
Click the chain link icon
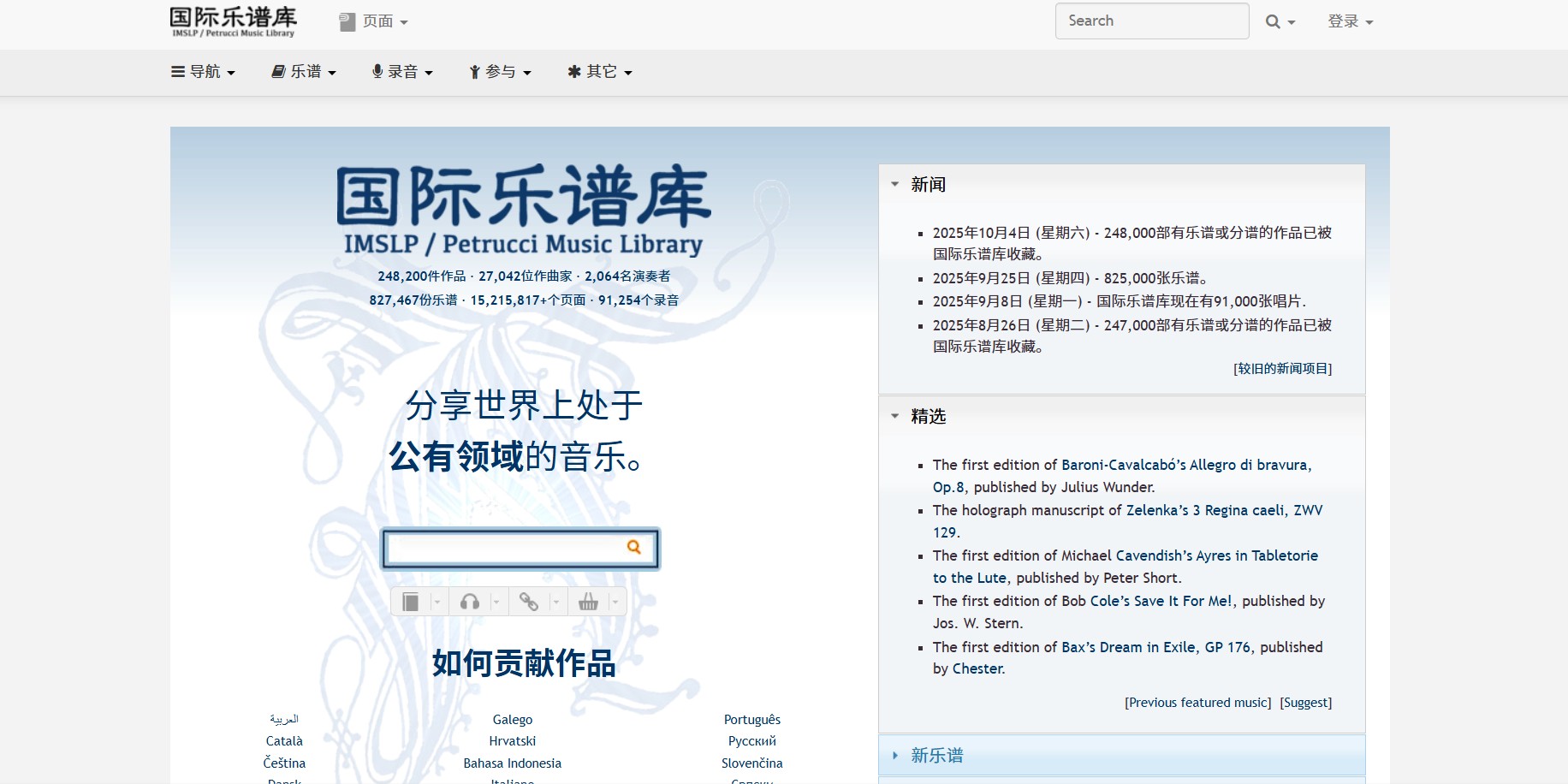pyautogui.click(x=528, y=602)
